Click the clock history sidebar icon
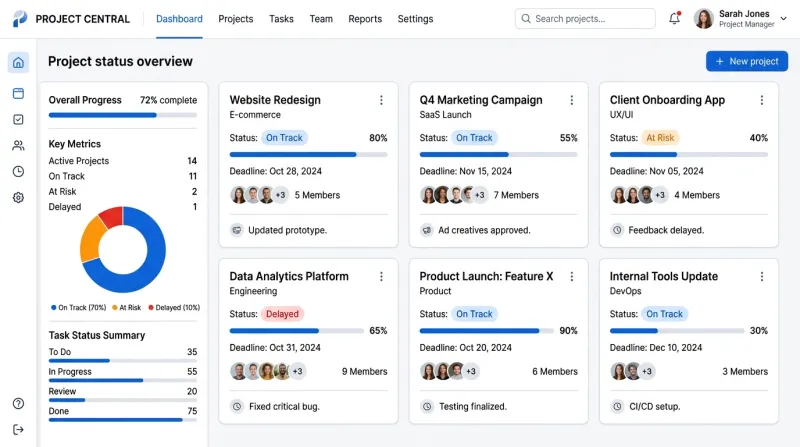The height and width of the screenshot is (447, 800). click(x=18, y=171)
